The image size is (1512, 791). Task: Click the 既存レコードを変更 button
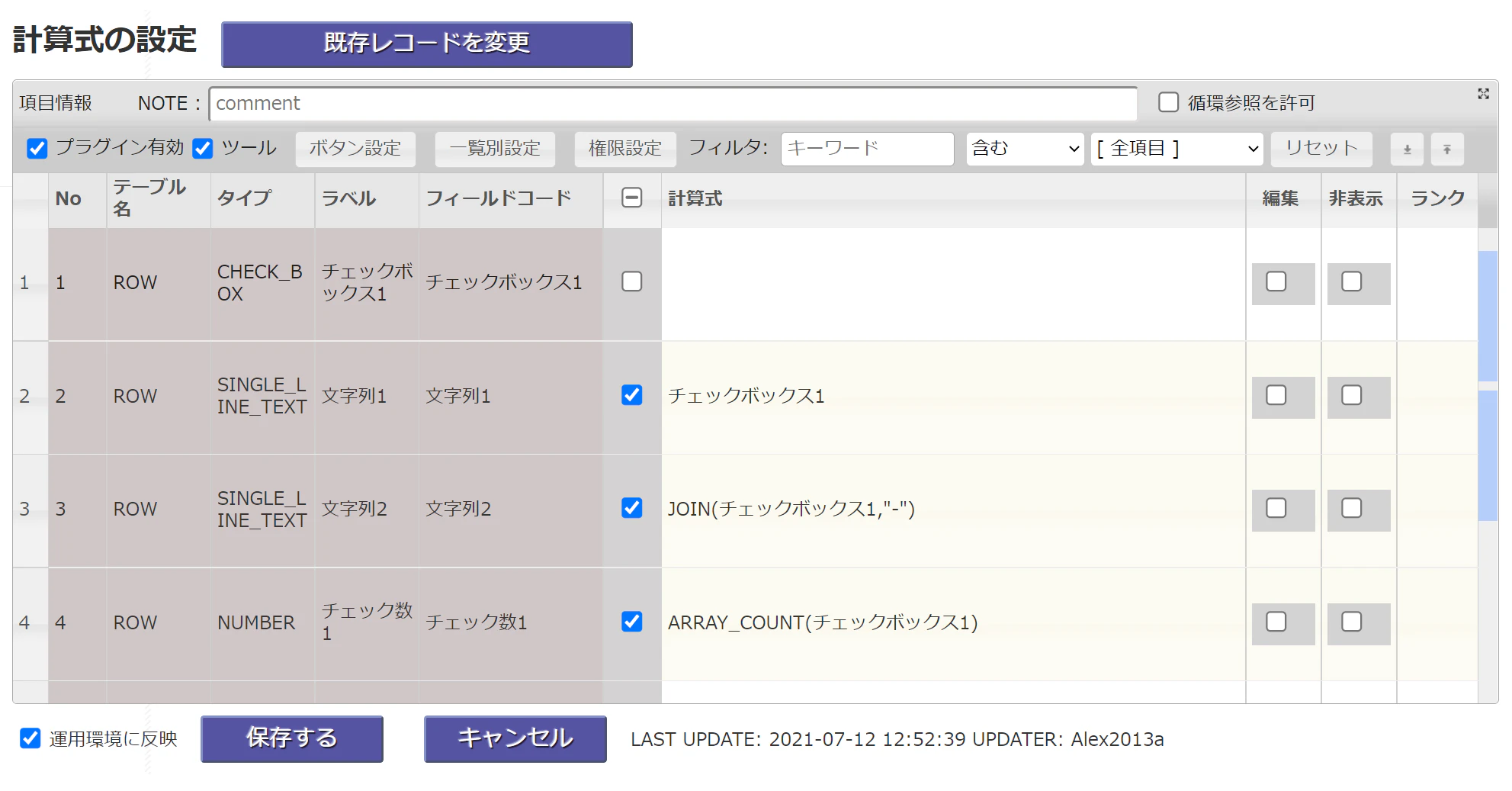[x=427, y=44]
